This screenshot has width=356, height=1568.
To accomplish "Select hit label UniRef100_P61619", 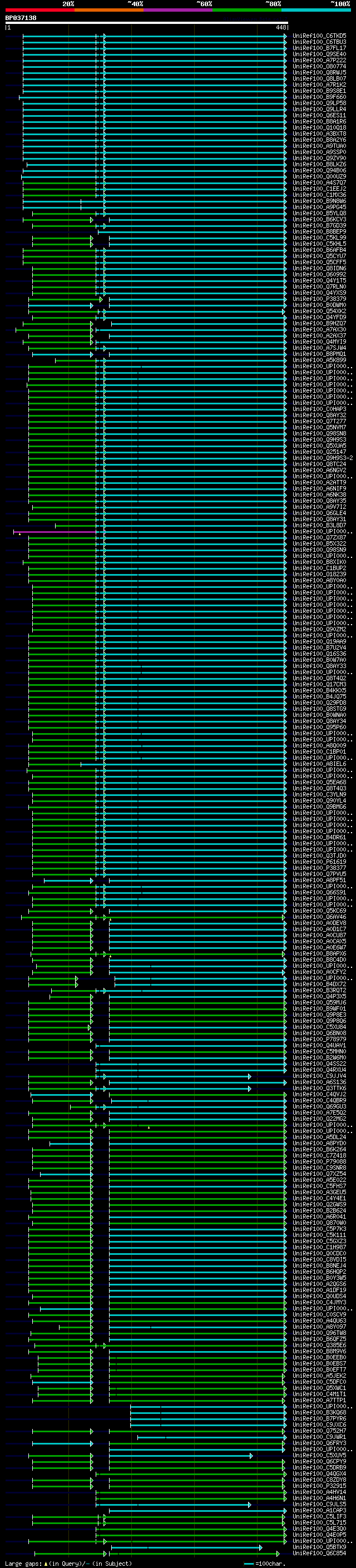I will [x=319, y=862].
